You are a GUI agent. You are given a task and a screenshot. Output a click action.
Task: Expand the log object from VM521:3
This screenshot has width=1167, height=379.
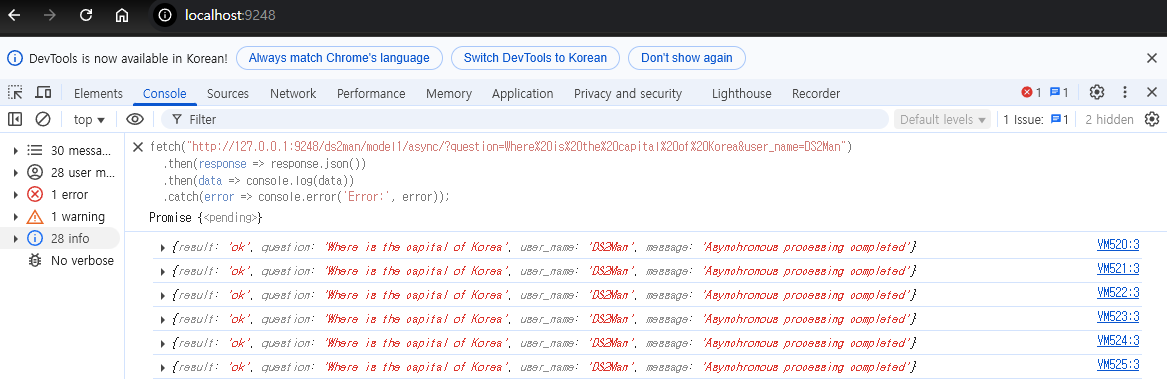[163, 271]
